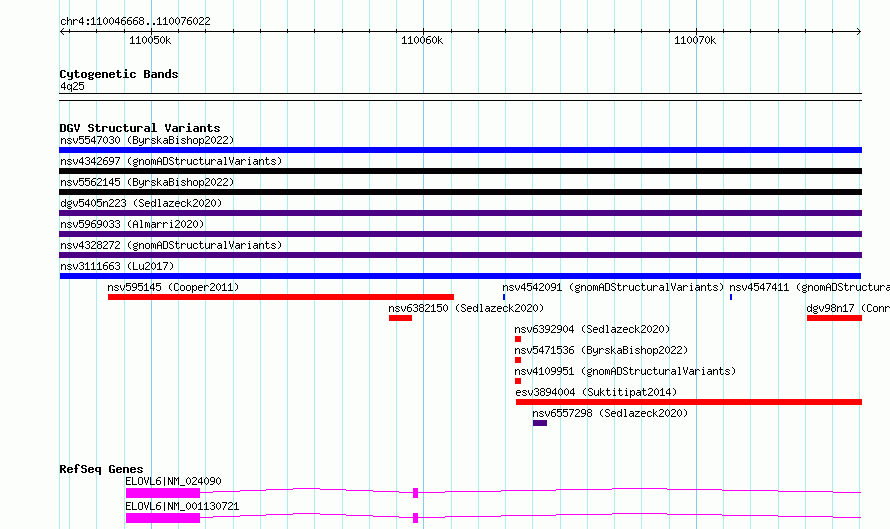This screenshot has height=529, width=890.
Task: Open the nsv6392904 (Sedlazeck2020) label
Action: 592,329
